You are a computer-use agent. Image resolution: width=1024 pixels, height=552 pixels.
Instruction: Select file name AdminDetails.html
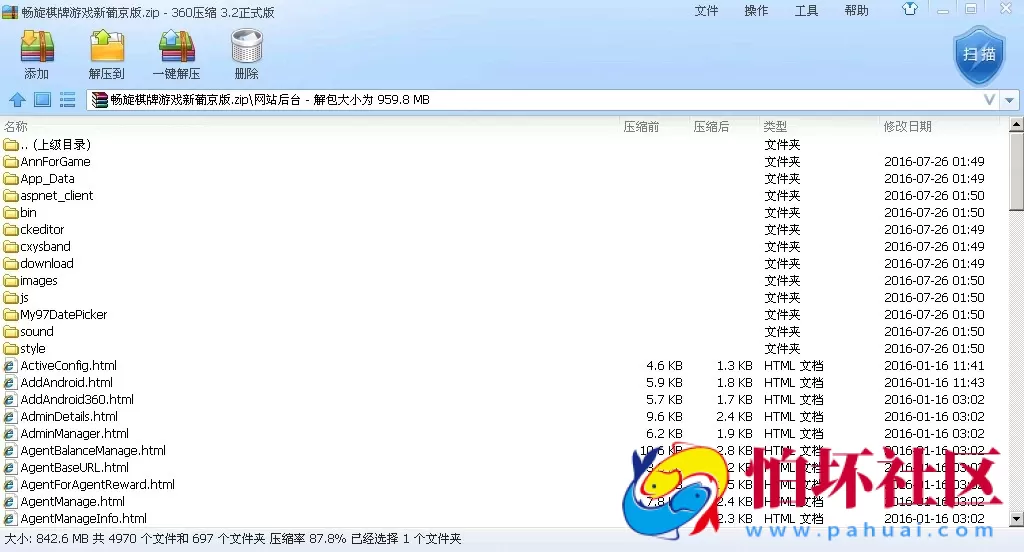click(69, 416)
